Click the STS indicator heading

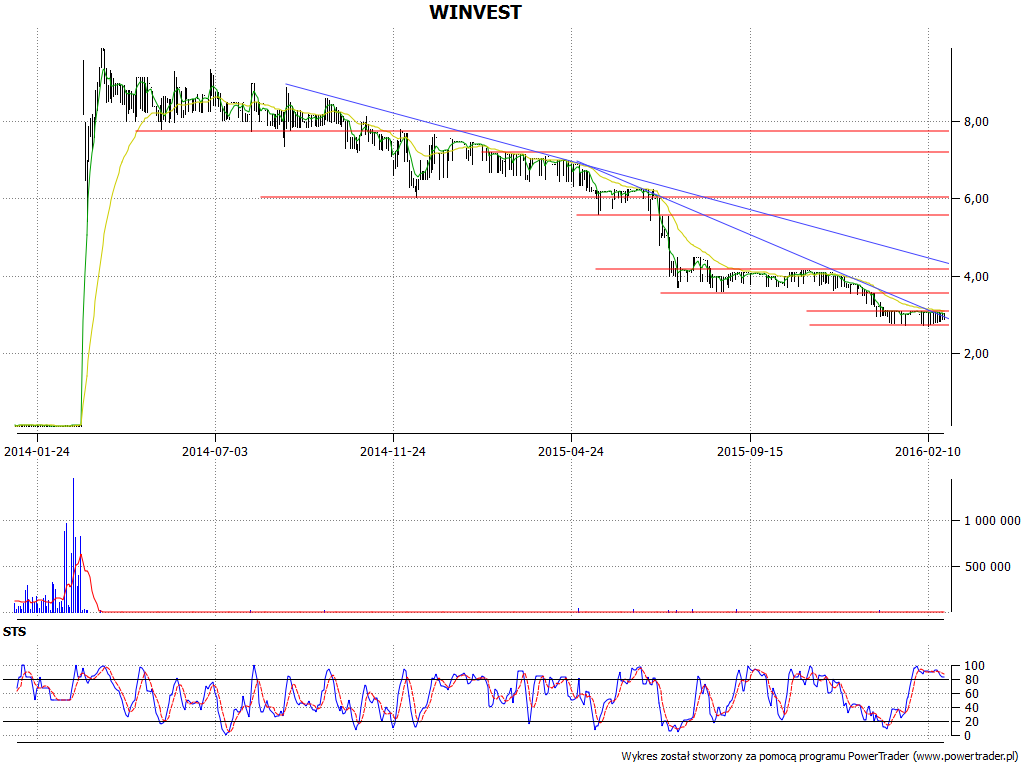[x=14, y=632]
